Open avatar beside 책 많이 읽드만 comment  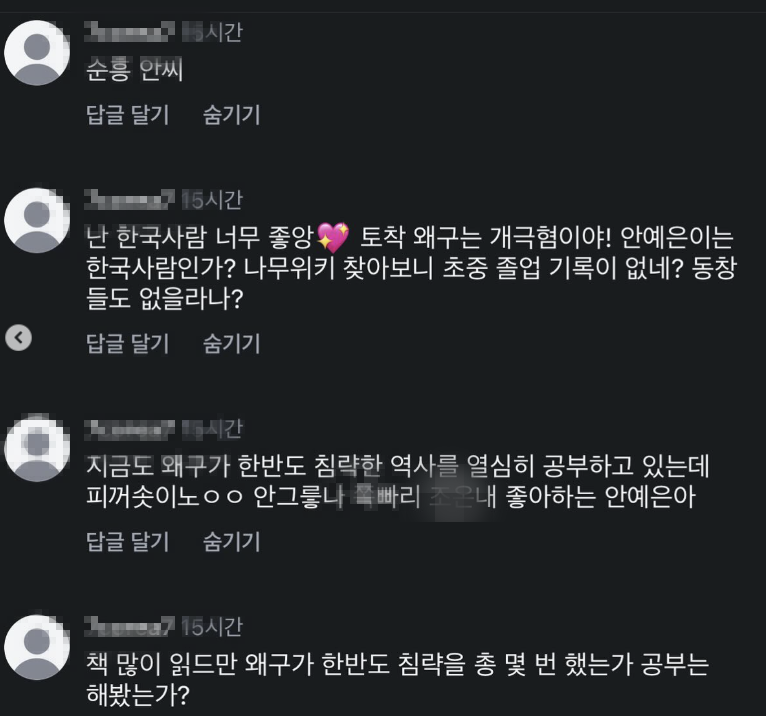point(37,647)
